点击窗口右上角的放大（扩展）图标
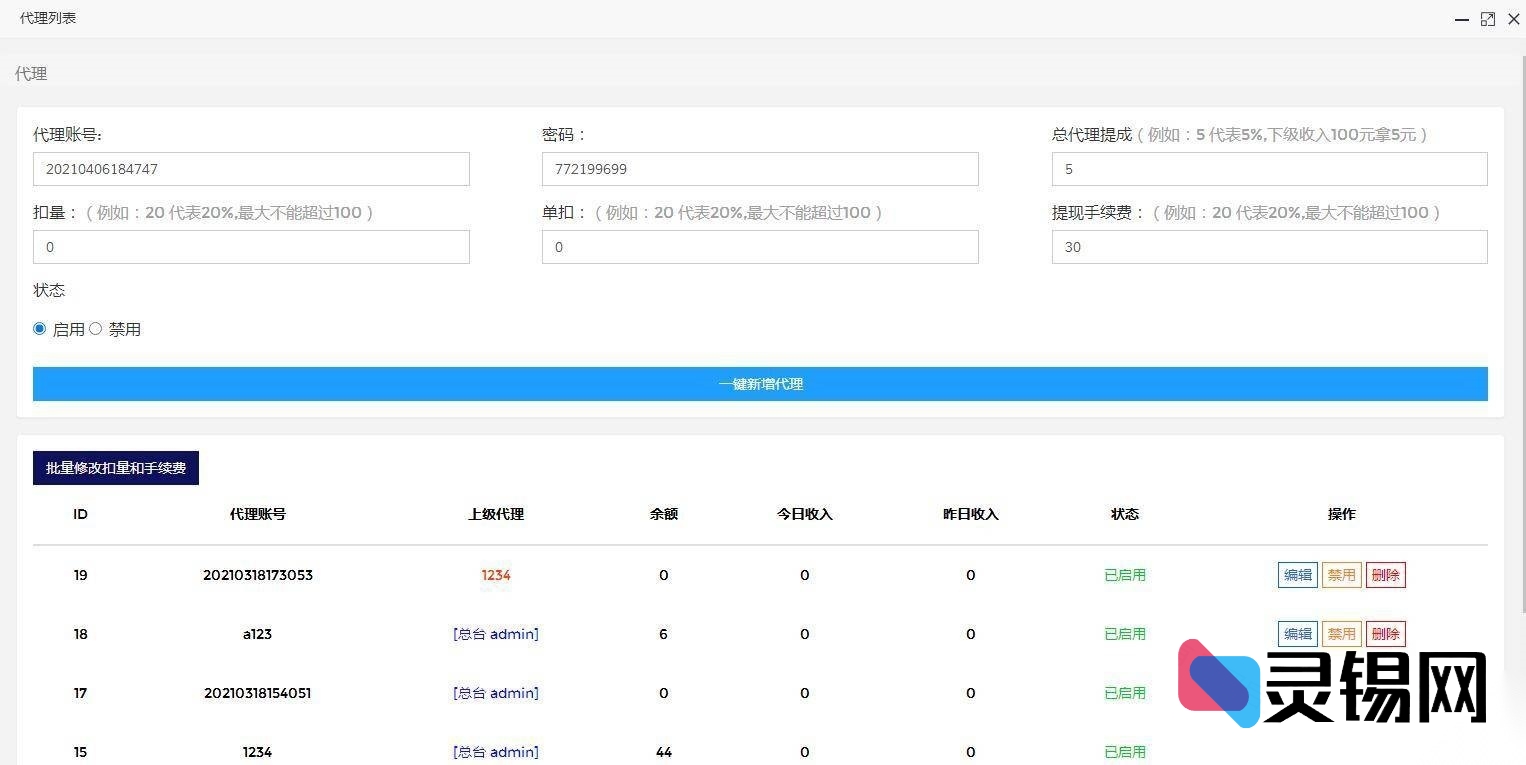Image resolution: width=1526 pixels, height=765 pixels. click(1488, 19)
